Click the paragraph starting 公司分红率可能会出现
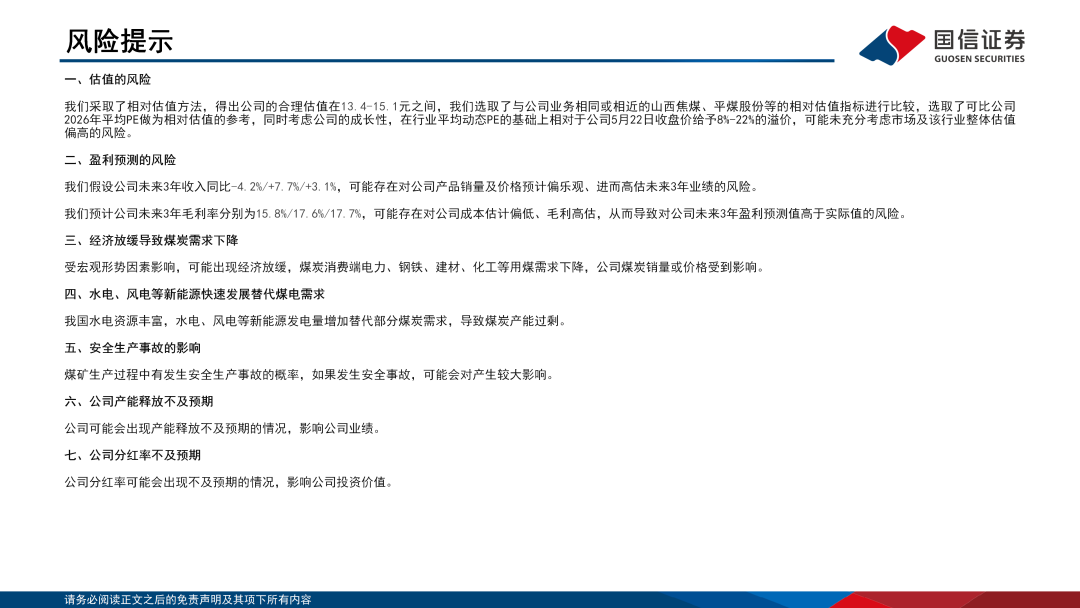 click(x=230, y=483)
